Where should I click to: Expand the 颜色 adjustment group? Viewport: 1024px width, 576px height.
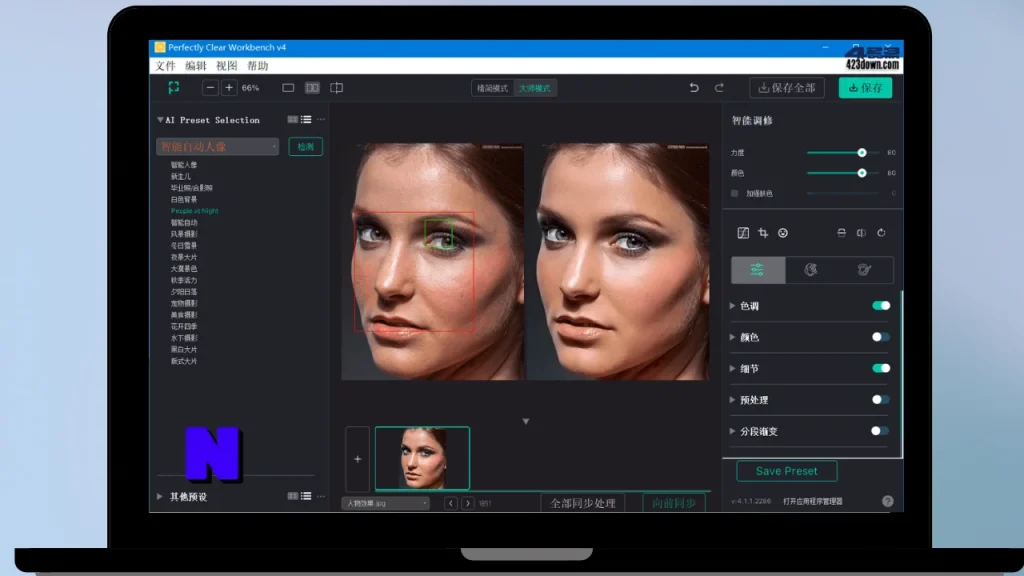[x=732, y=337]
